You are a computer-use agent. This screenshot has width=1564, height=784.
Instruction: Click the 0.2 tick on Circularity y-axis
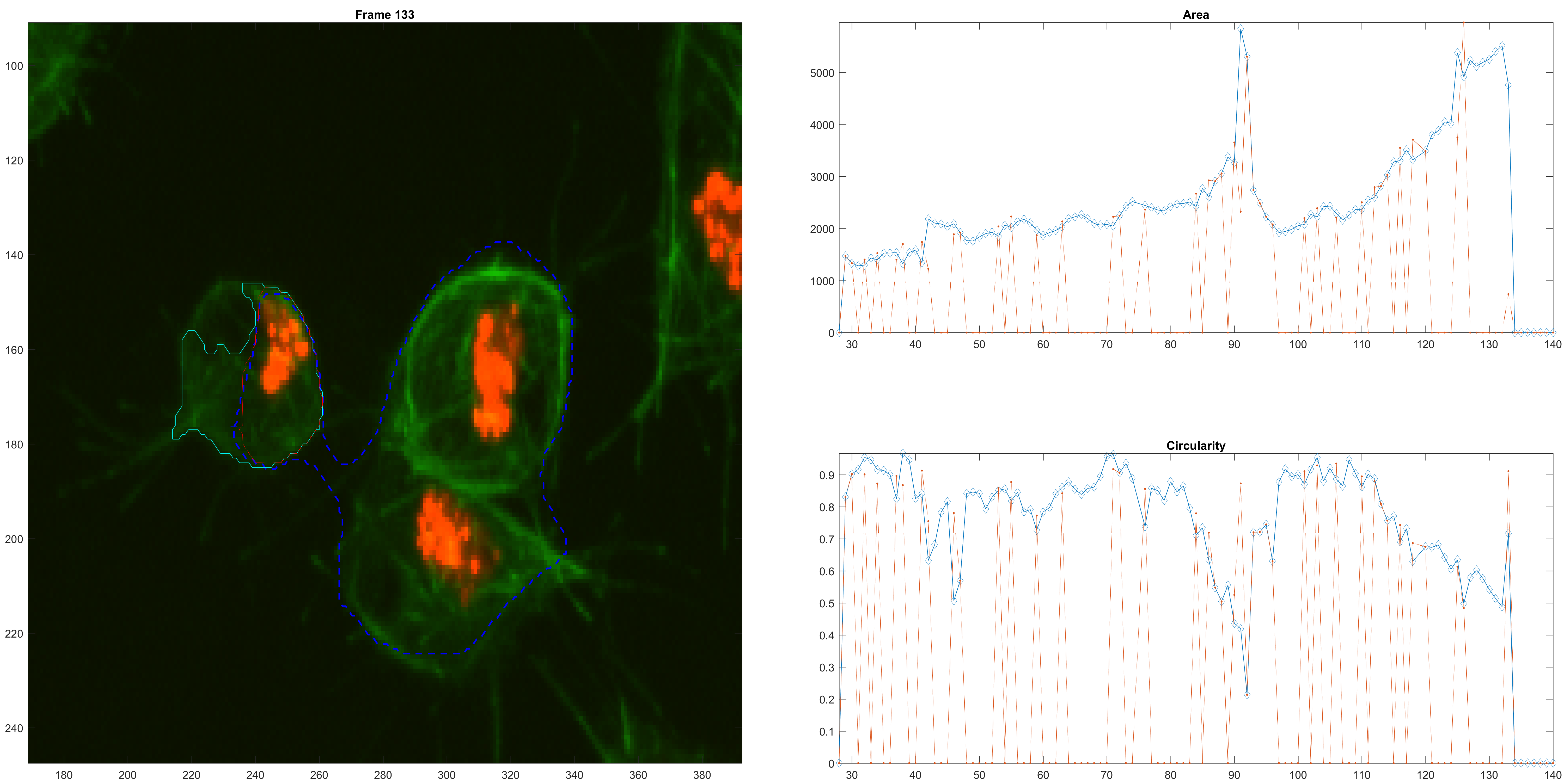[x=826, y=700]
